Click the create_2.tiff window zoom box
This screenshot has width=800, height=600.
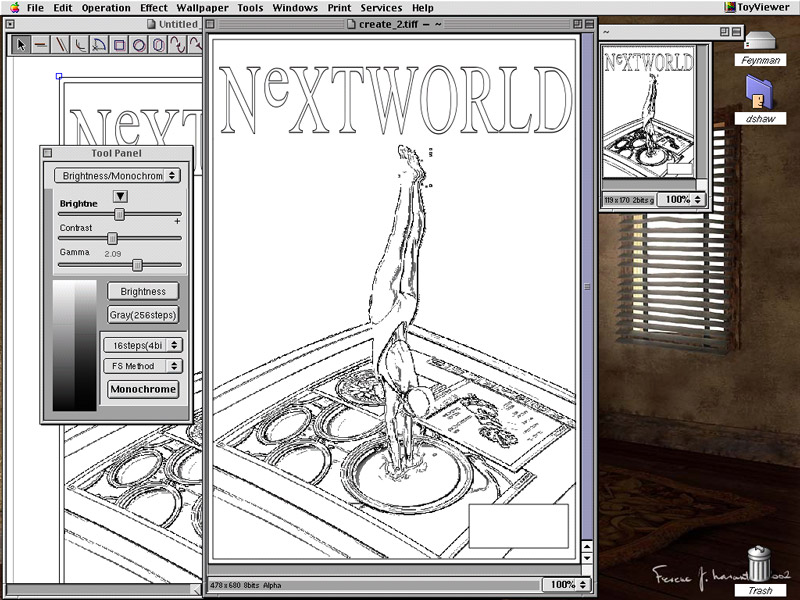coord(577,24)
